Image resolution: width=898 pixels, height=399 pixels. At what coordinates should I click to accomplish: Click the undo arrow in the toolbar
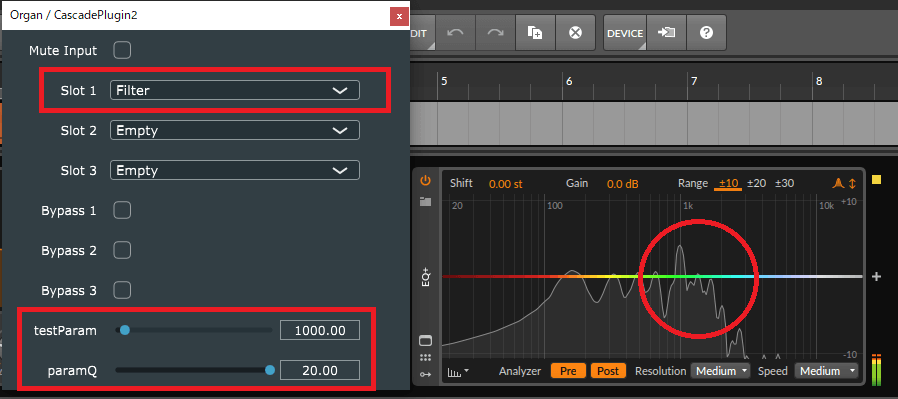point(455,33)
